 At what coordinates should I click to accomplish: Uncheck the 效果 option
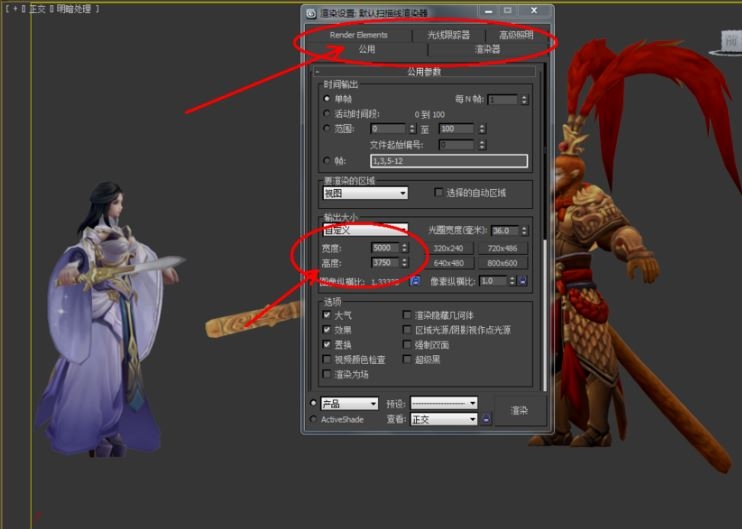(x=327, y=329)
